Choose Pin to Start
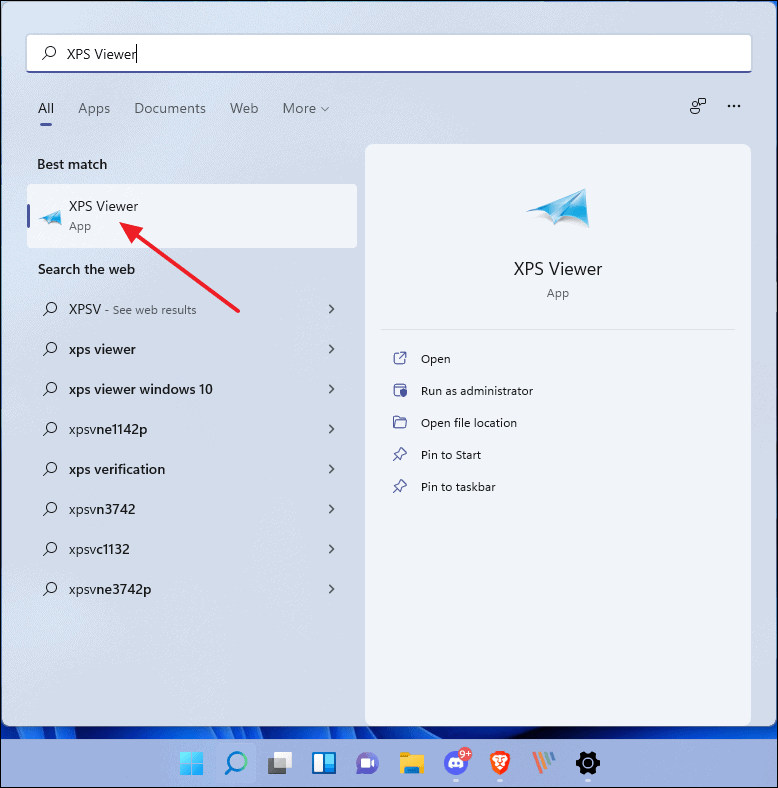 pos(450,455)
